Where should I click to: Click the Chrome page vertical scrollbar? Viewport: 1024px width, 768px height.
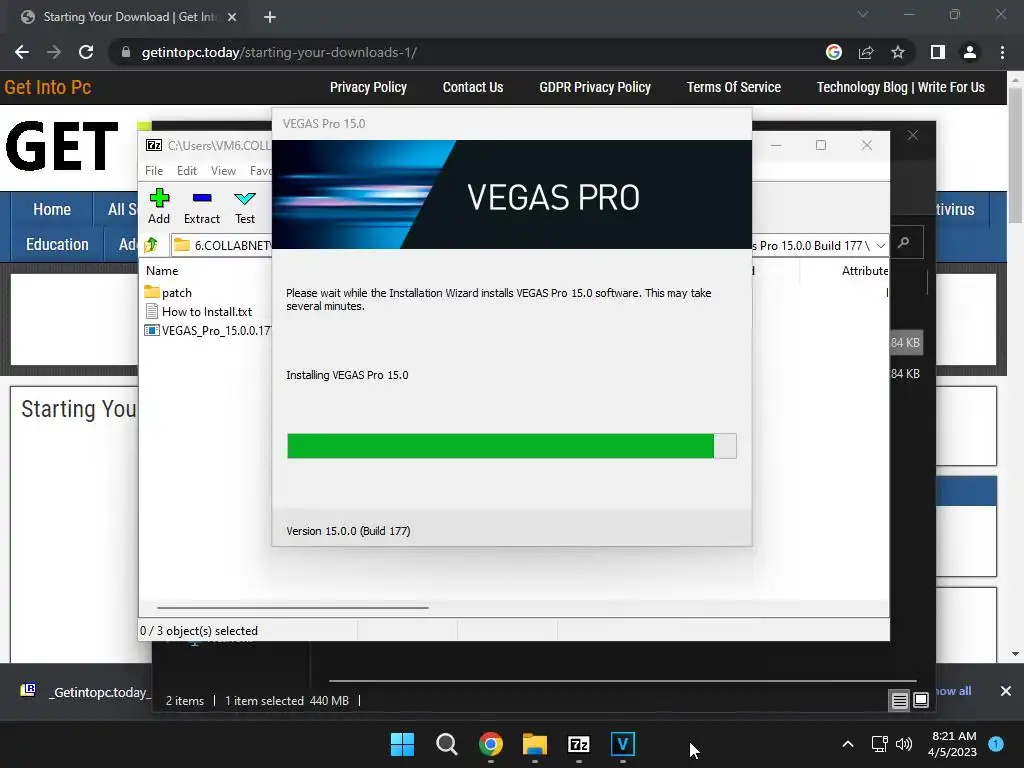coord(1015,155)
